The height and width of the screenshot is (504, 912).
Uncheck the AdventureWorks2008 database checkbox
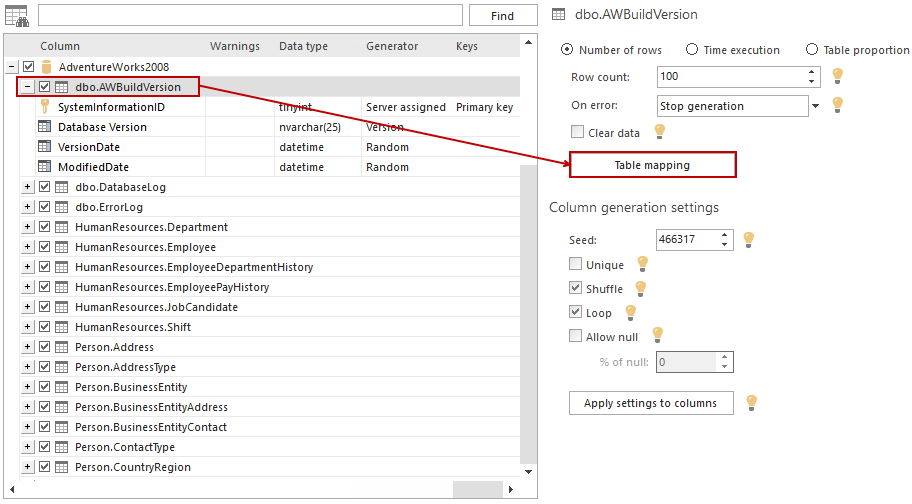point(28,67)
